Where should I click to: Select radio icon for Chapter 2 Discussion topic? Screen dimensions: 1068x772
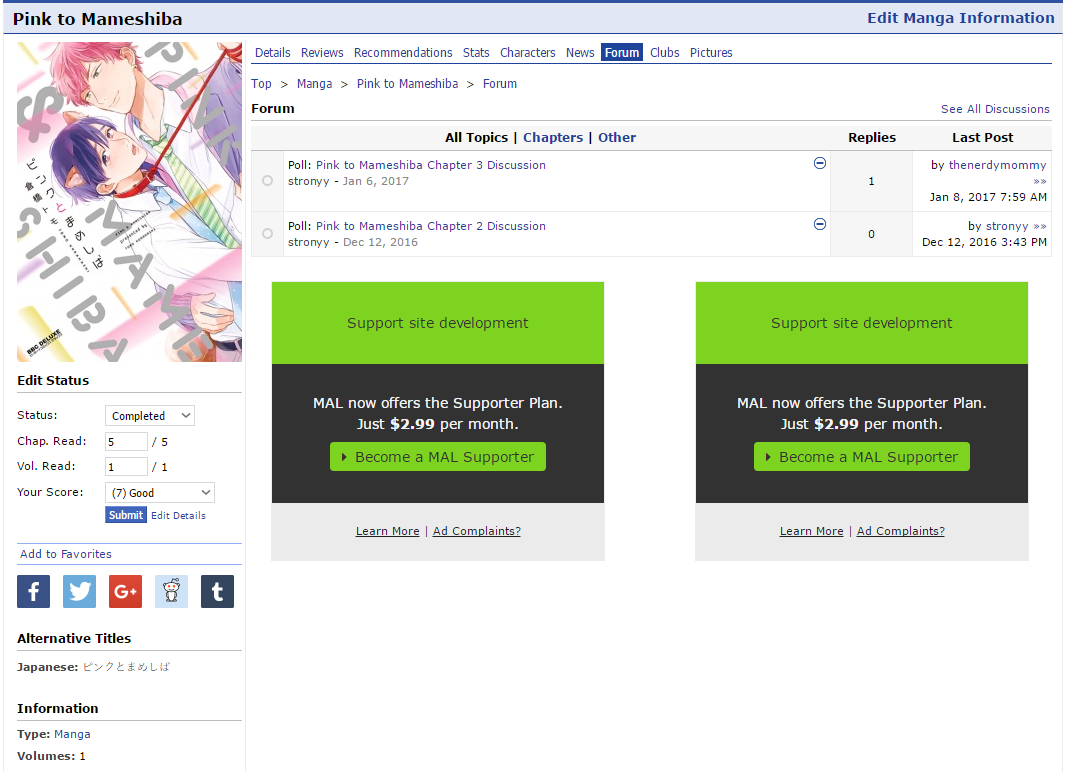268,234
